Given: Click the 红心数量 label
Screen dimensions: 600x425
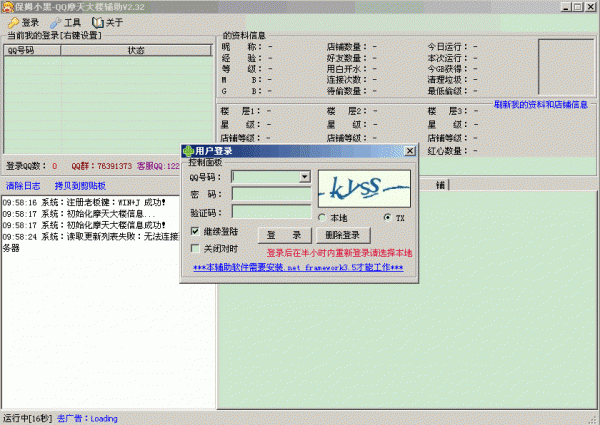Looking at the screenshot, I should click(447, 151).
